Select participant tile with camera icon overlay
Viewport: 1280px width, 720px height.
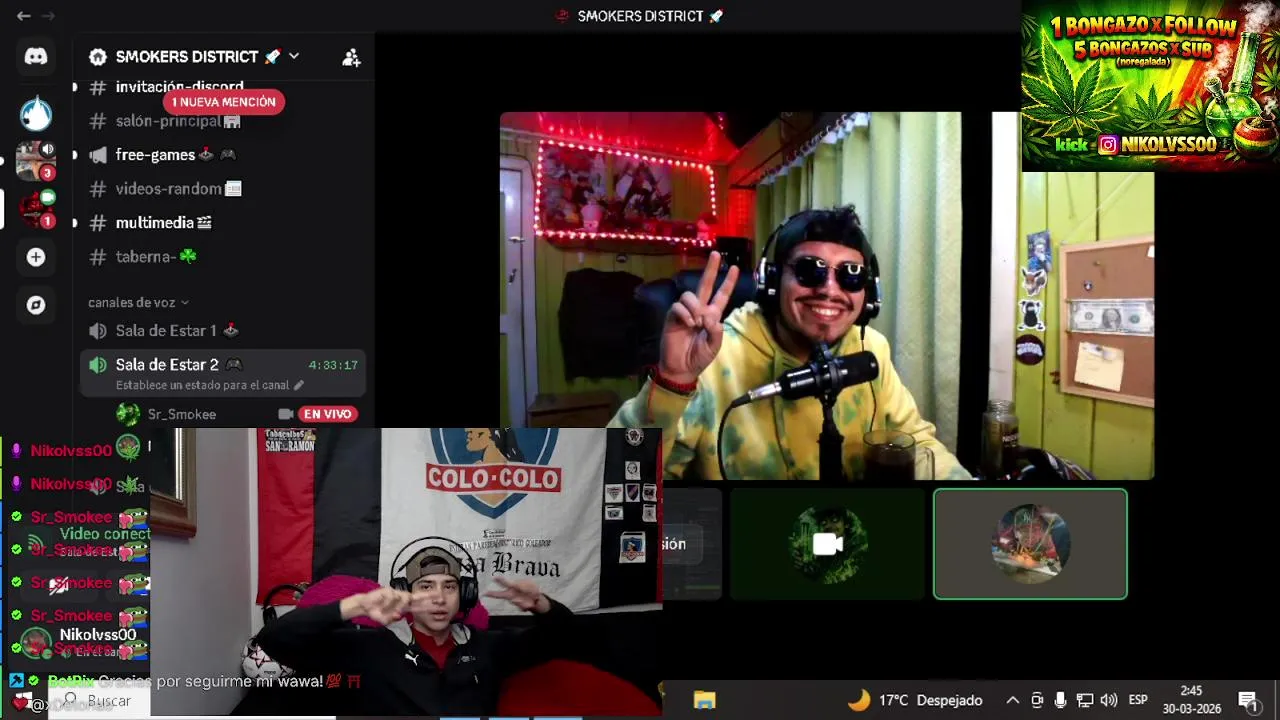point(827,544)
